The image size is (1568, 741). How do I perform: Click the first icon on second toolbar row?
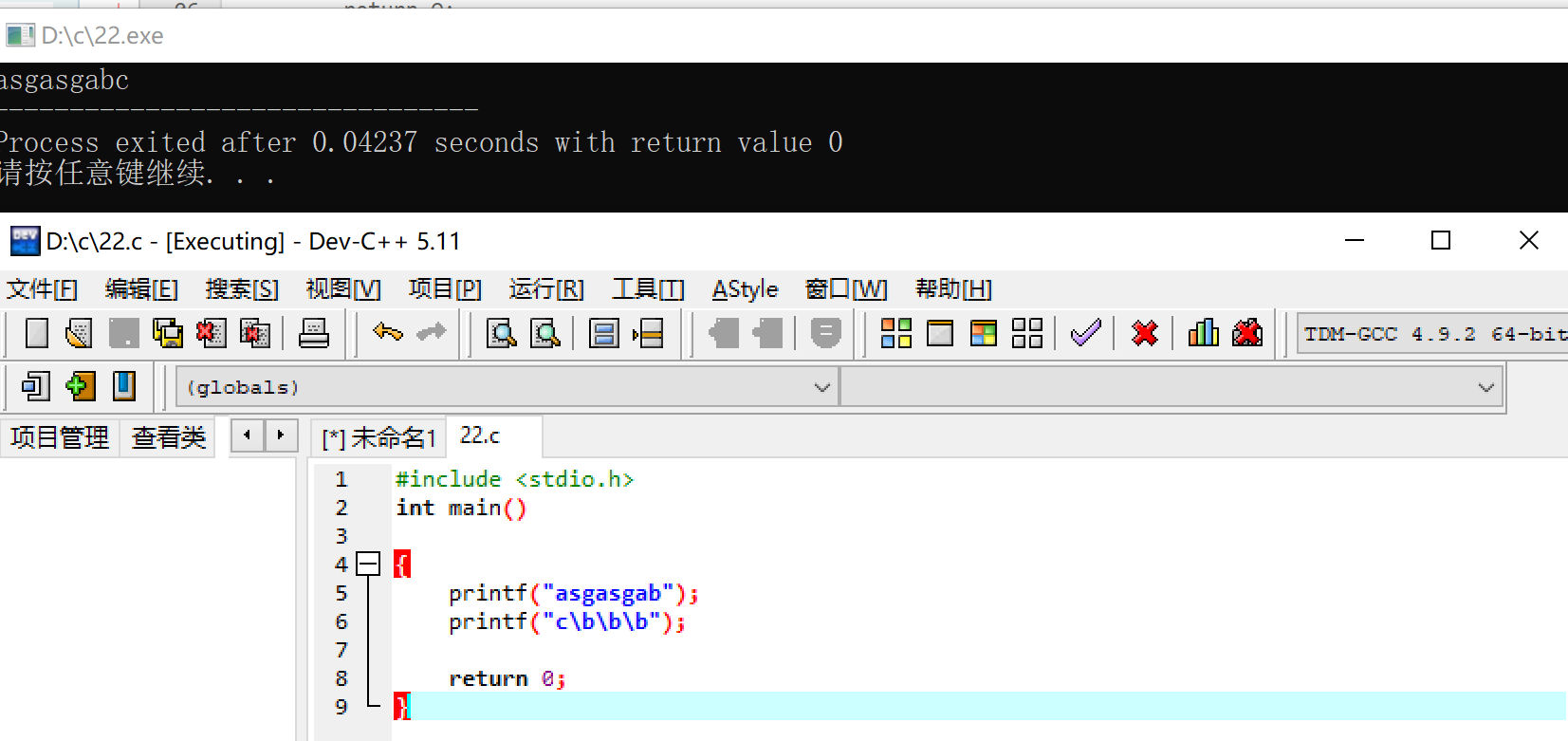click(x=36, y=386)
